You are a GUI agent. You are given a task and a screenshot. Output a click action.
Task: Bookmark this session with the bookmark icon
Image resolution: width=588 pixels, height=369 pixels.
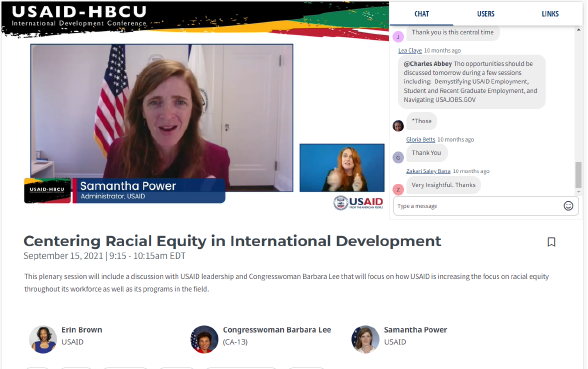[x=551, y=242]
